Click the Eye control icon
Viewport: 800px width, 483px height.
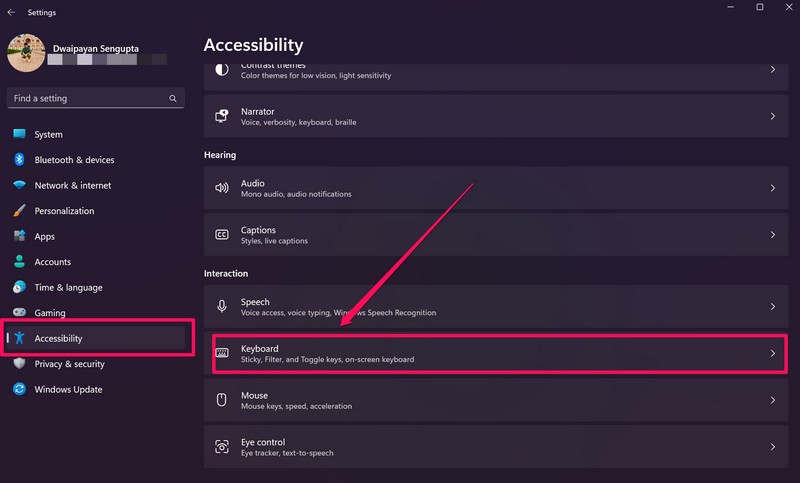tap(222, 447)
